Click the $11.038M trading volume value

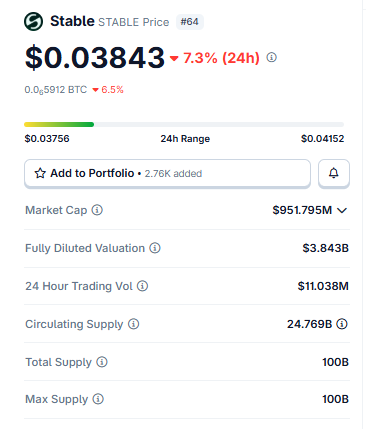[x=323, y=286]
